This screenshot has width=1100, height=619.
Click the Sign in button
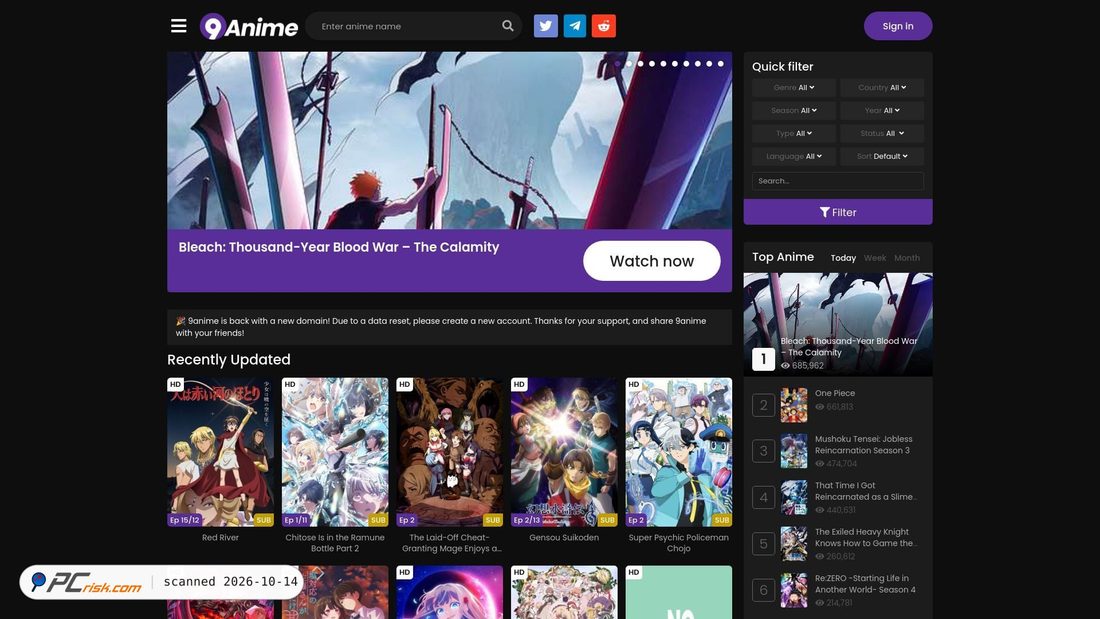(898, 26)
